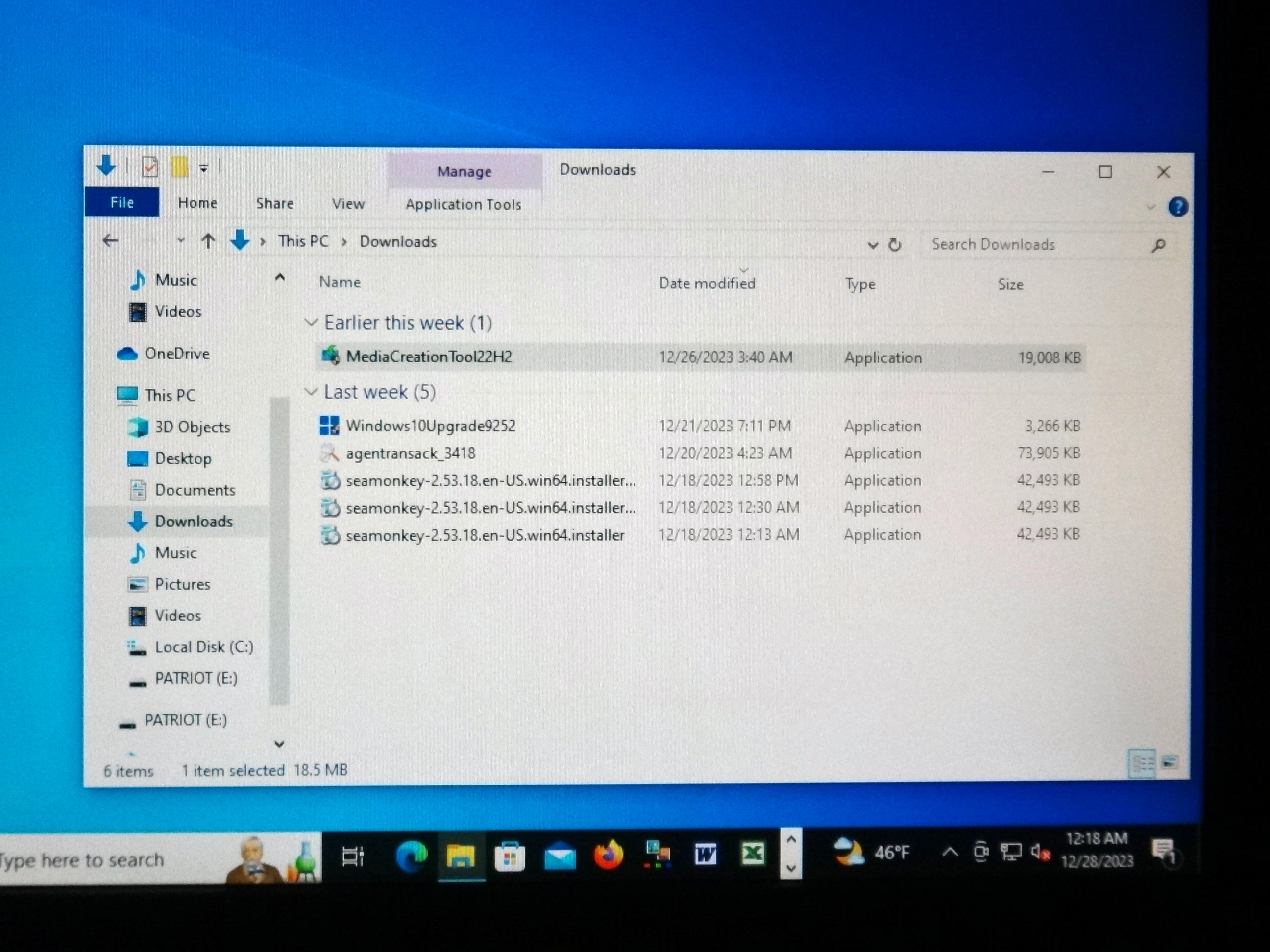Image resolution: width=1270 pixels, height=952 pixels.
Task: Switch to the View ribbon tab
Action: click(348, 204)
